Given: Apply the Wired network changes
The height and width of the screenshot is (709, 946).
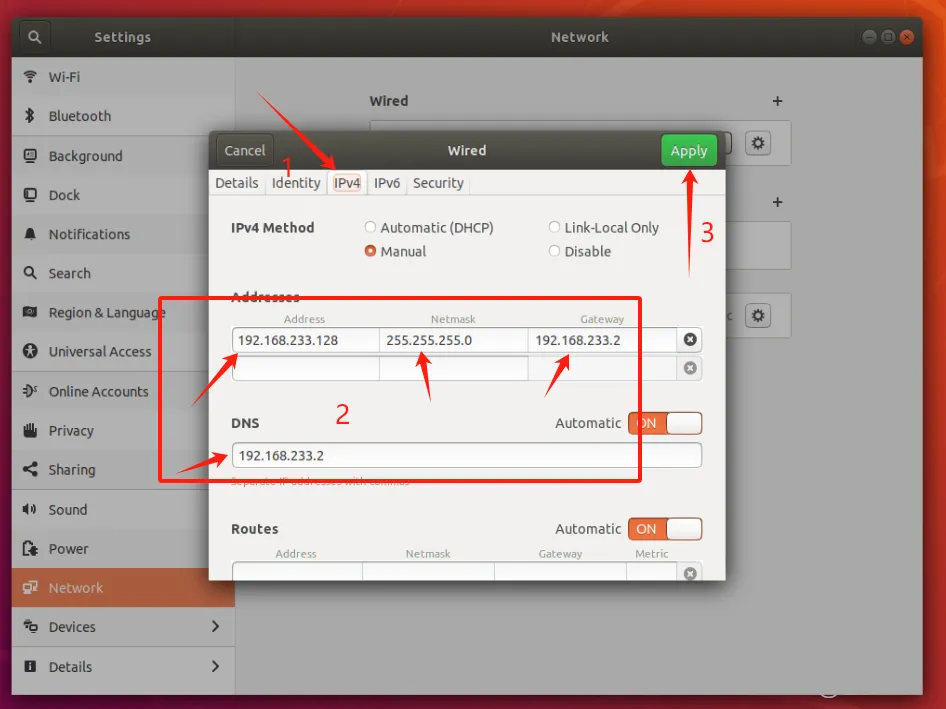Looking at the screenshot, I should [x=688, y=150].
